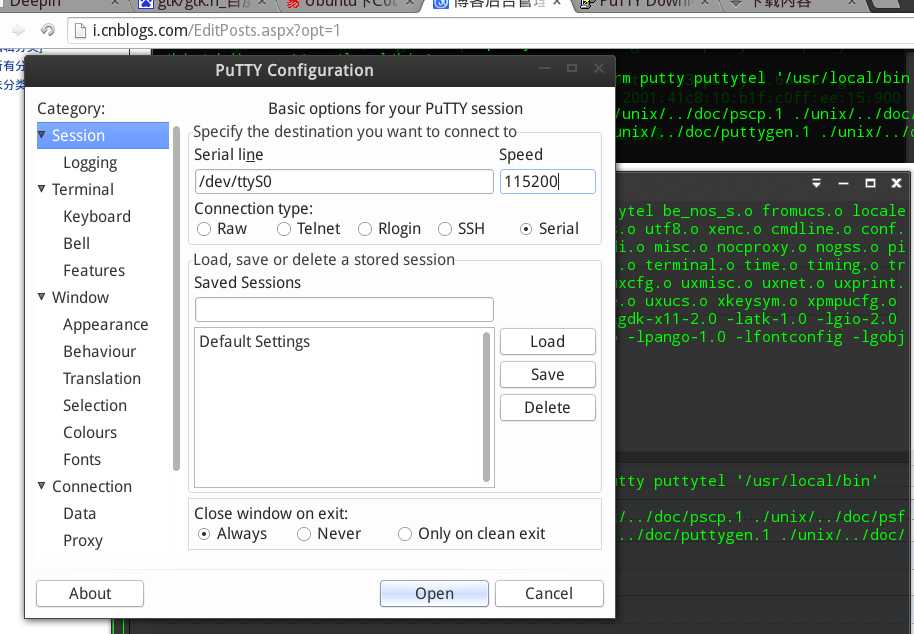Open the terminal window dropdown menu icon
Screen dimensions: 914x634
click(x=816, y=183)
